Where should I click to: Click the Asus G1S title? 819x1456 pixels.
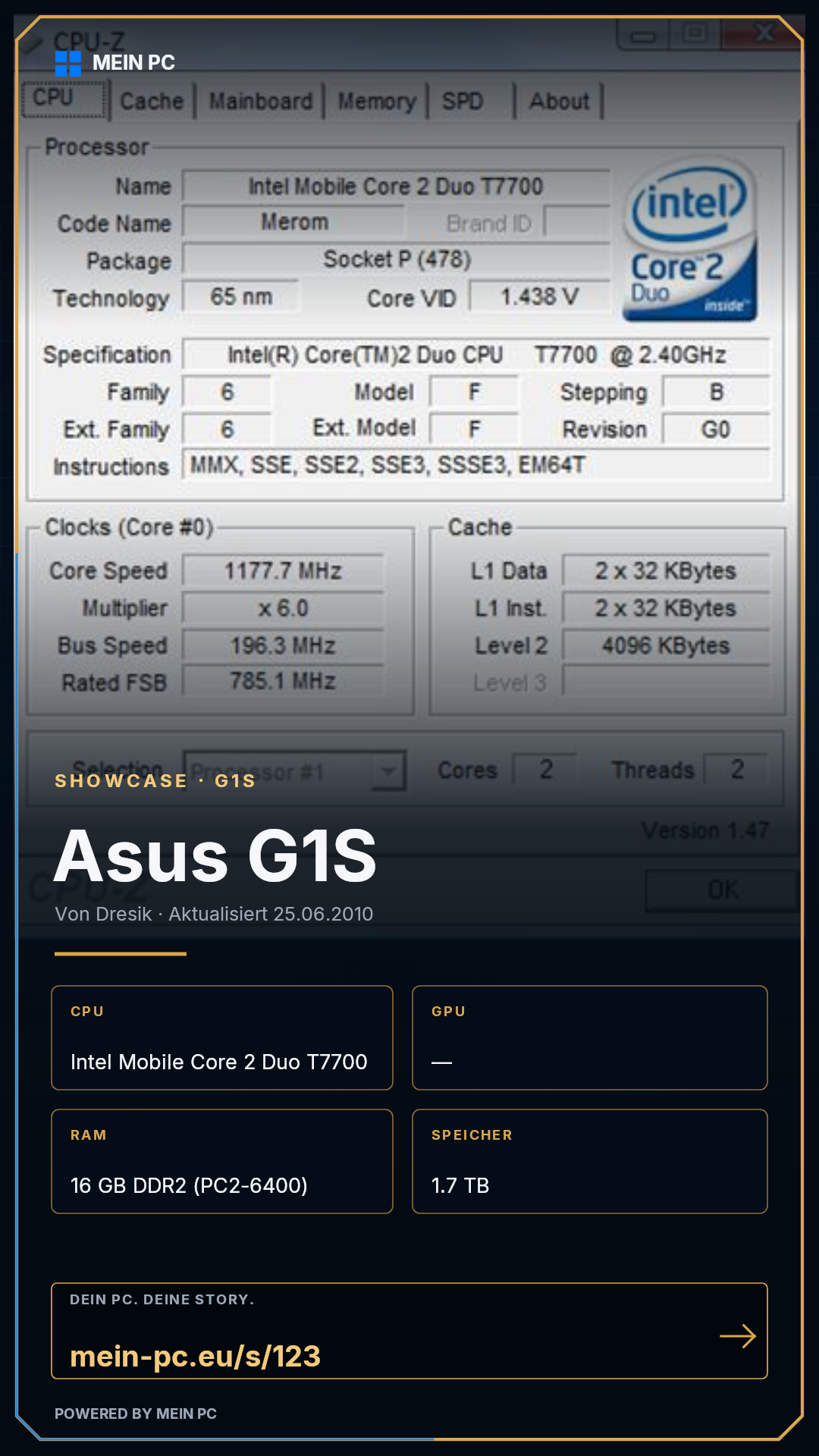coord(215,857)
